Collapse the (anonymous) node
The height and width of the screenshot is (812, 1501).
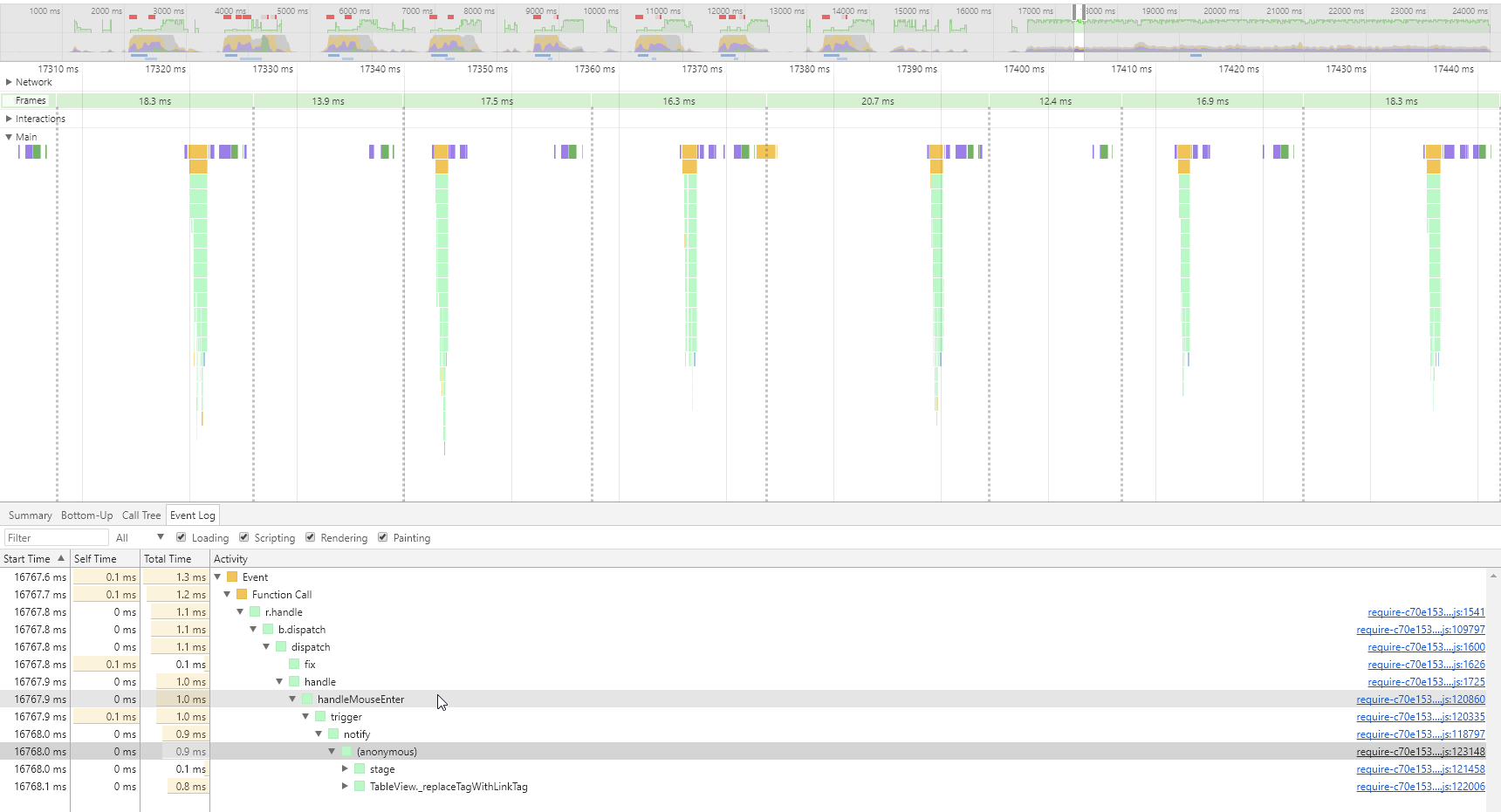(x=332, y=752)
